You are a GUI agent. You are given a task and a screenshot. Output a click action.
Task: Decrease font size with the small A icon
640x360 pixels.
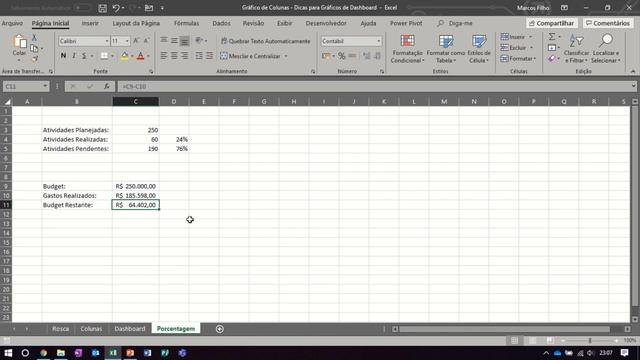tap(147, 41)
